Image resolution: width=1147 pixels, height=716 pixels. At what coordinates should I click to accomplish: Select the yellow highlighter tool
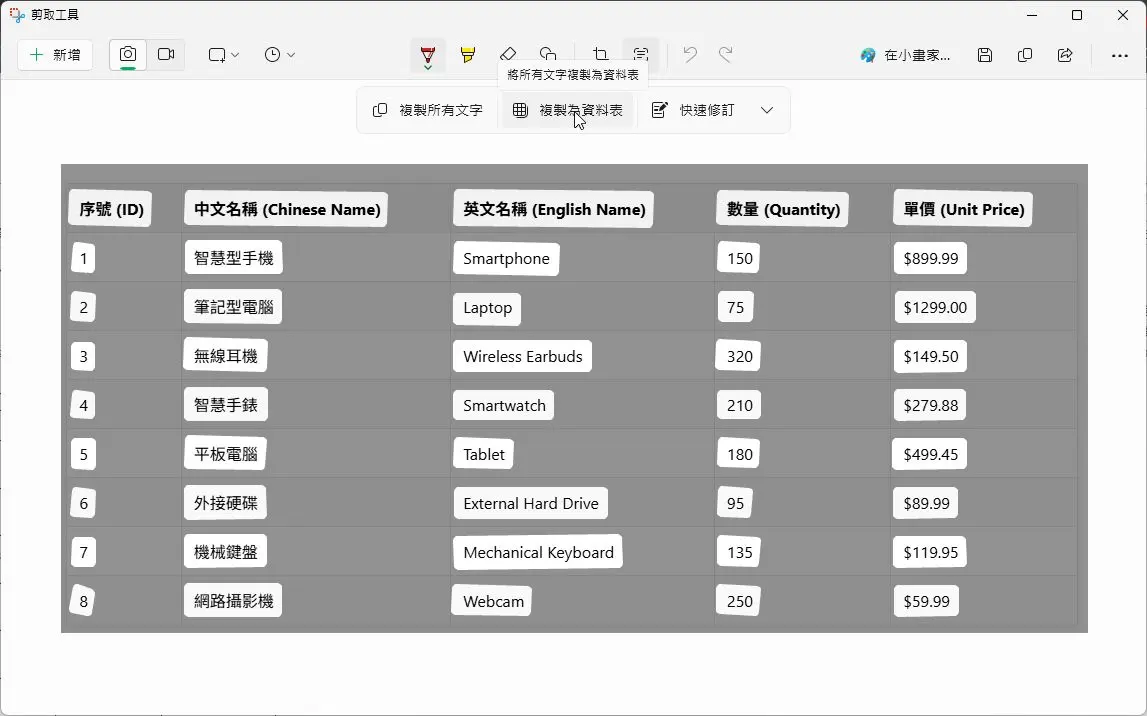click(x=468, y=55)
